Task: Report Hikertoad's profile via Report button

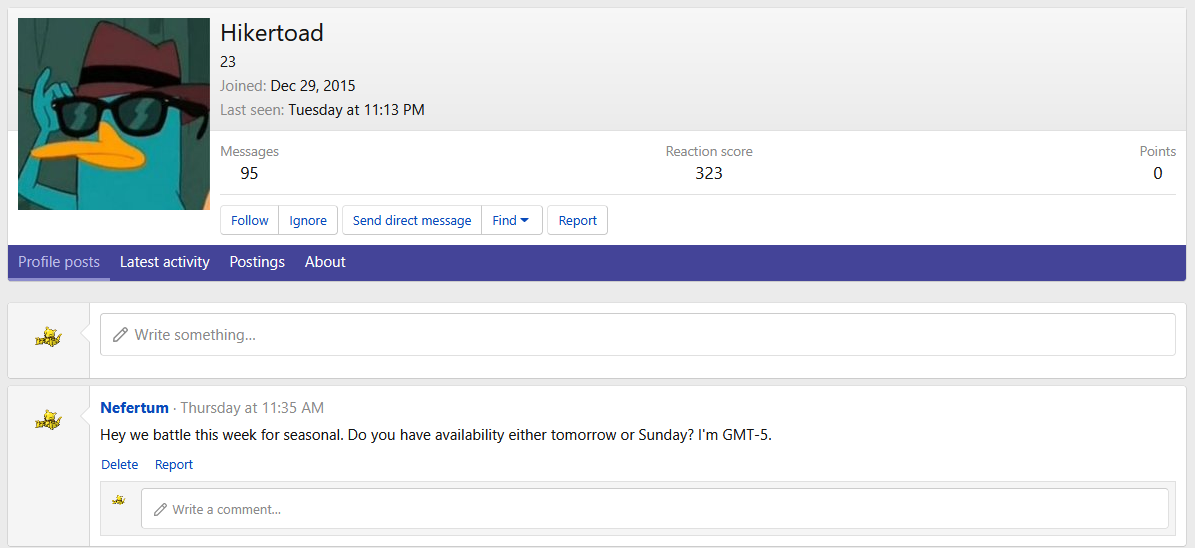Action: tap(577, 221)
